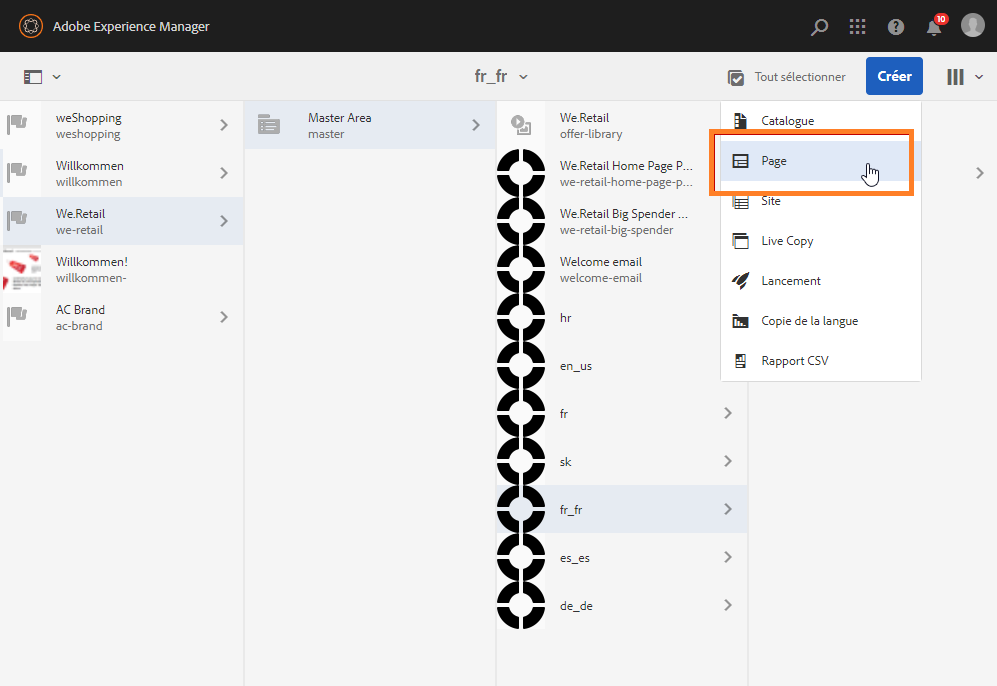
Task: Choose Site from the Créer menu
Action: [x=820, y=201]
